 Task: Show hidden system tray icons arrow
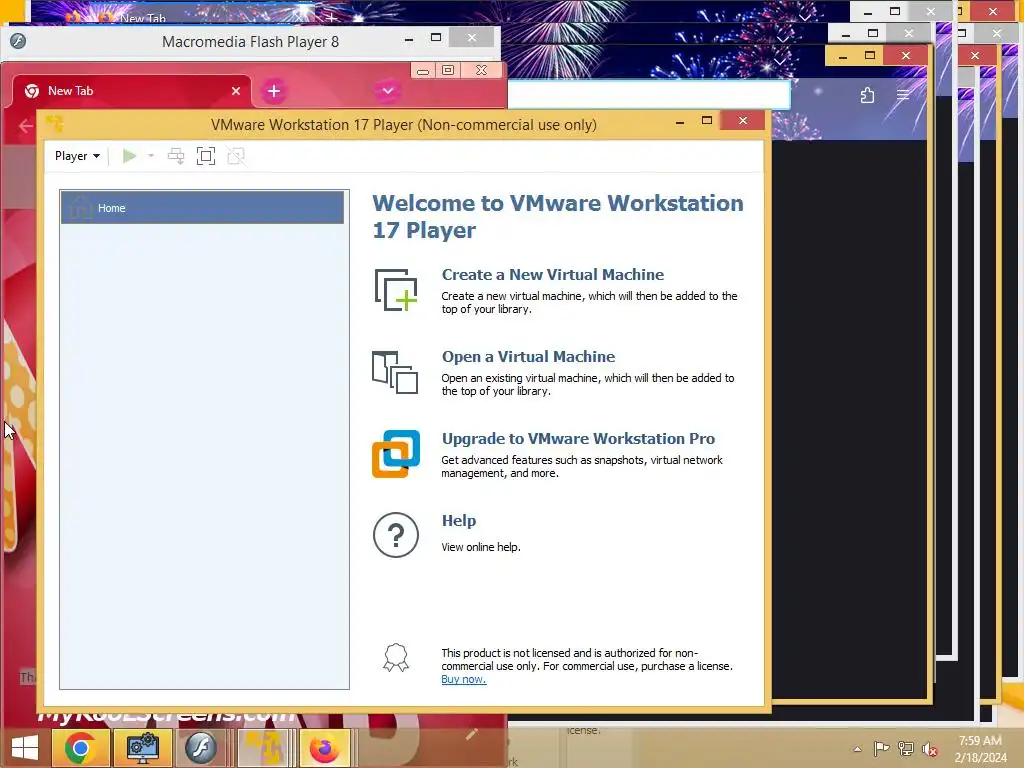857,749
